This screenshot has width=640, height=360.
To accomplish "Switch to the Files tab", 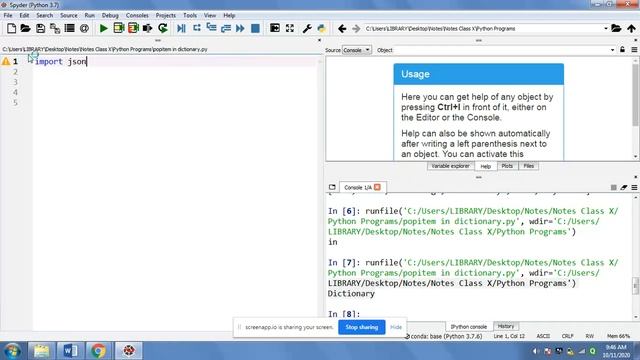I will coord(529,166).
